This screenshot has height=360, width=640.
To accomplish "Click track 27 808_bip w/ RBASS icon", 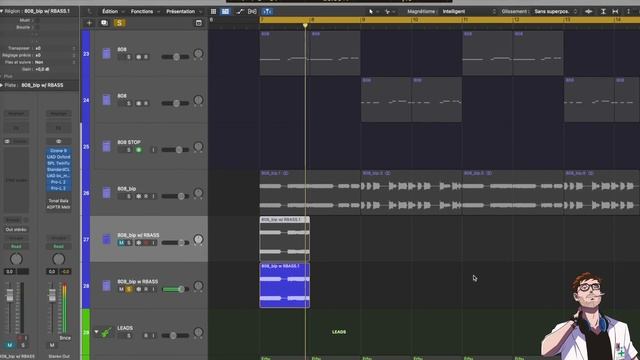I will tap(106, 239).
